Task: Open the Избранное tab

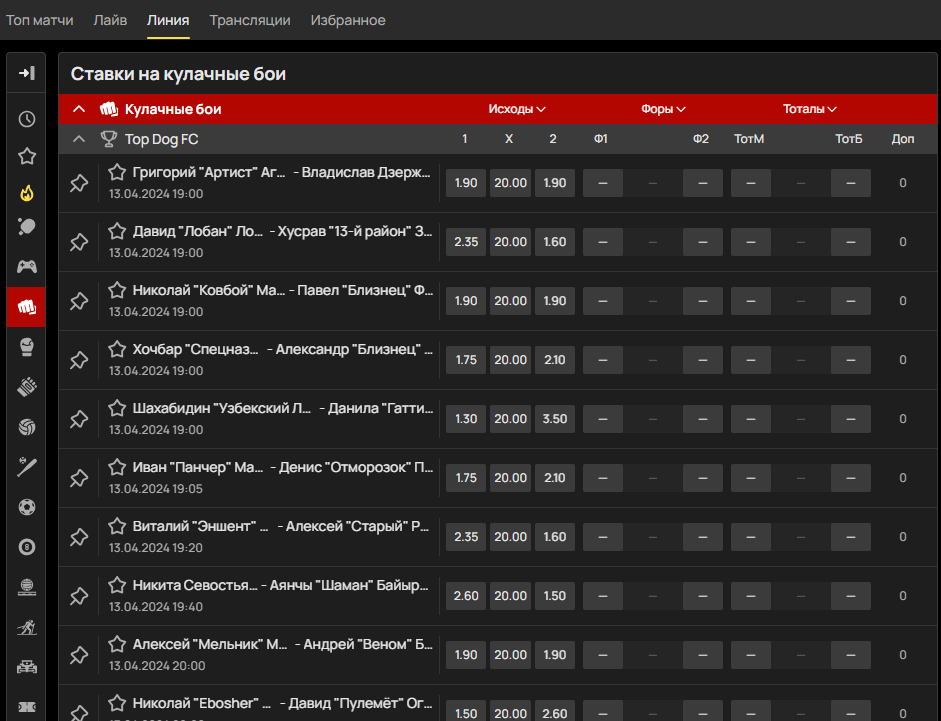Action: point(348,20)
